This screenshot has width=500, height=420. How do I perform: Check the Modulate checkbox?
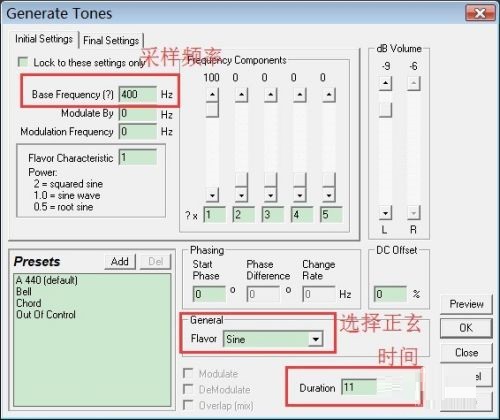coord(188,373)
